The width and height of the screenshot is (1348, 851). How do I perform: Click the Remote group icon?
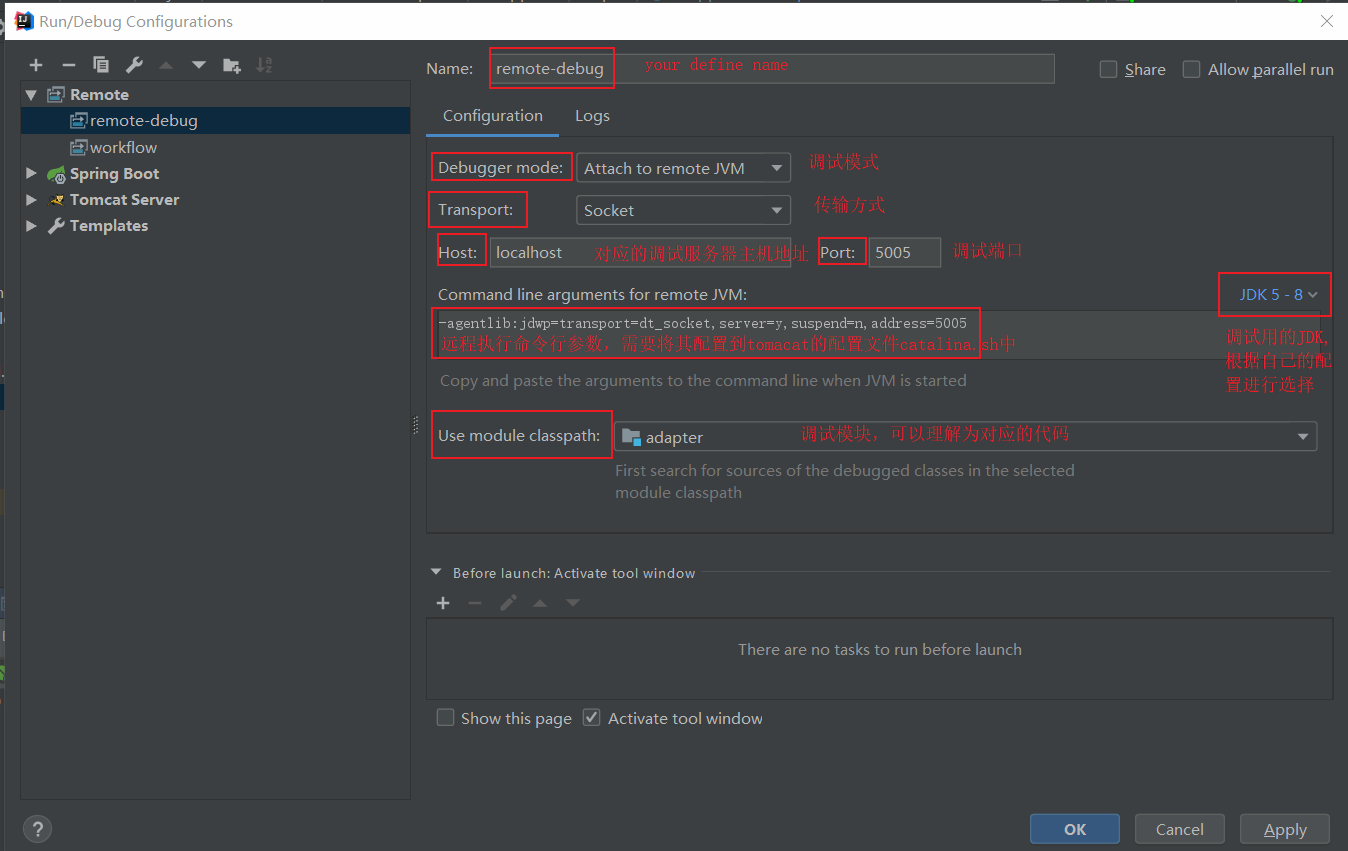(55, 95)
